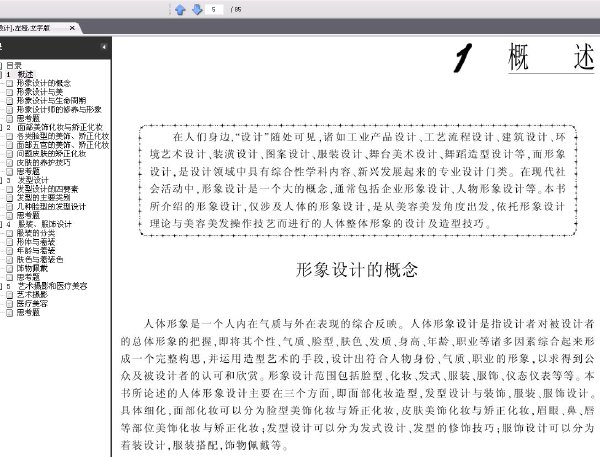This screenshot has width=600, height=457.
Task: Click bookmark icon beside 饰物佩戴
Action: [x=10, y=268]
